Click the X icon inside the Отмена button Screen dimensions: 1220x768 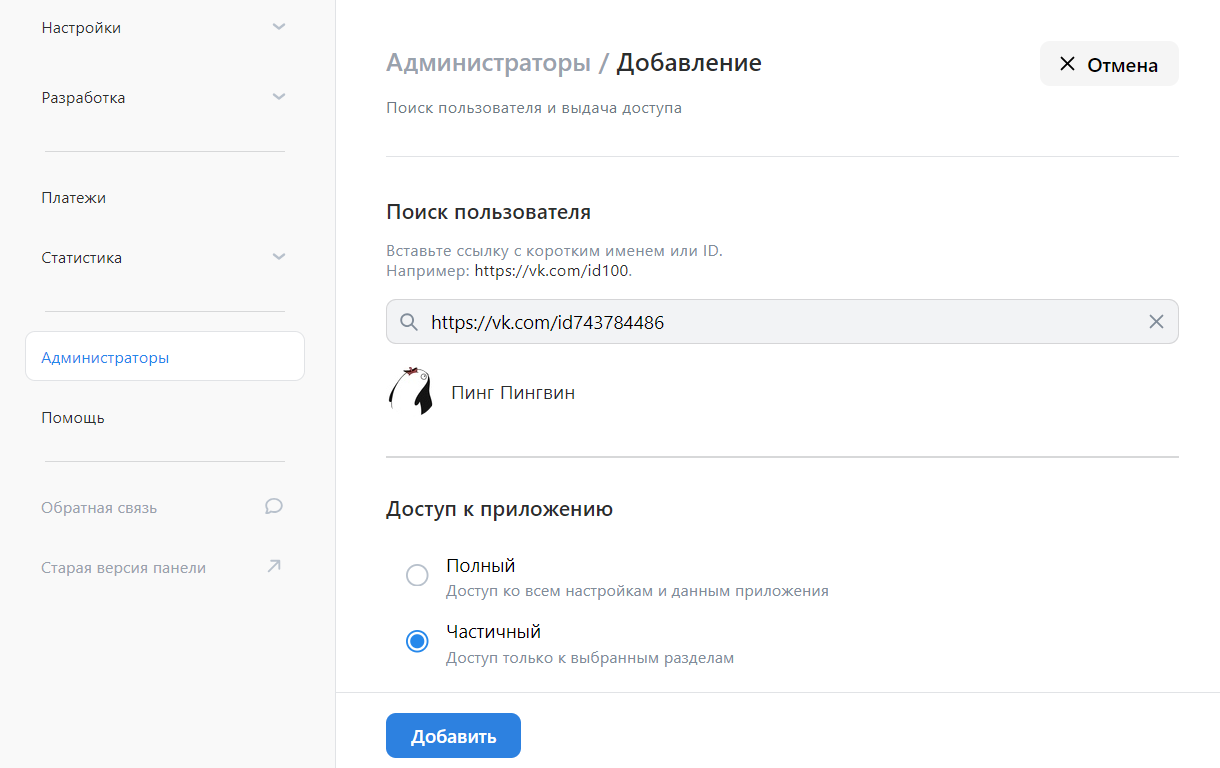pos(1066,63)
